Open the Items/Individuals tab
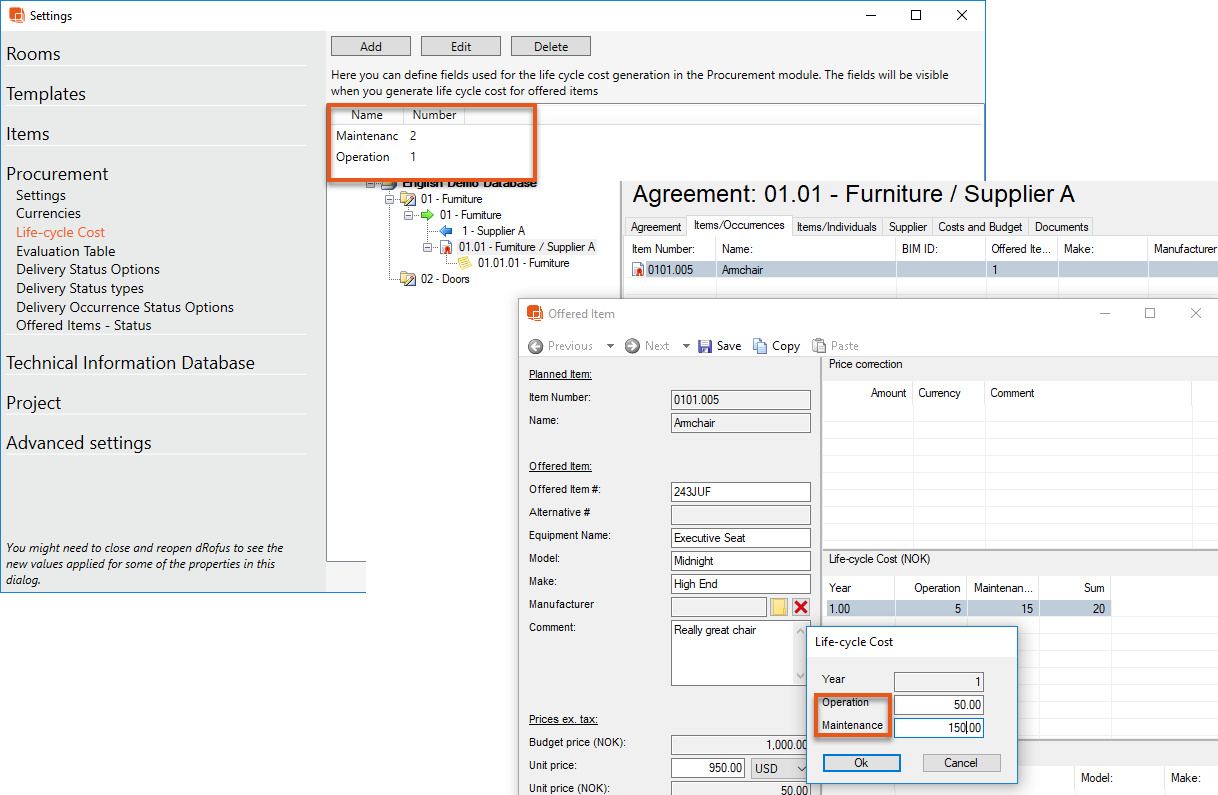1218x795 pixels. [836, 227]
